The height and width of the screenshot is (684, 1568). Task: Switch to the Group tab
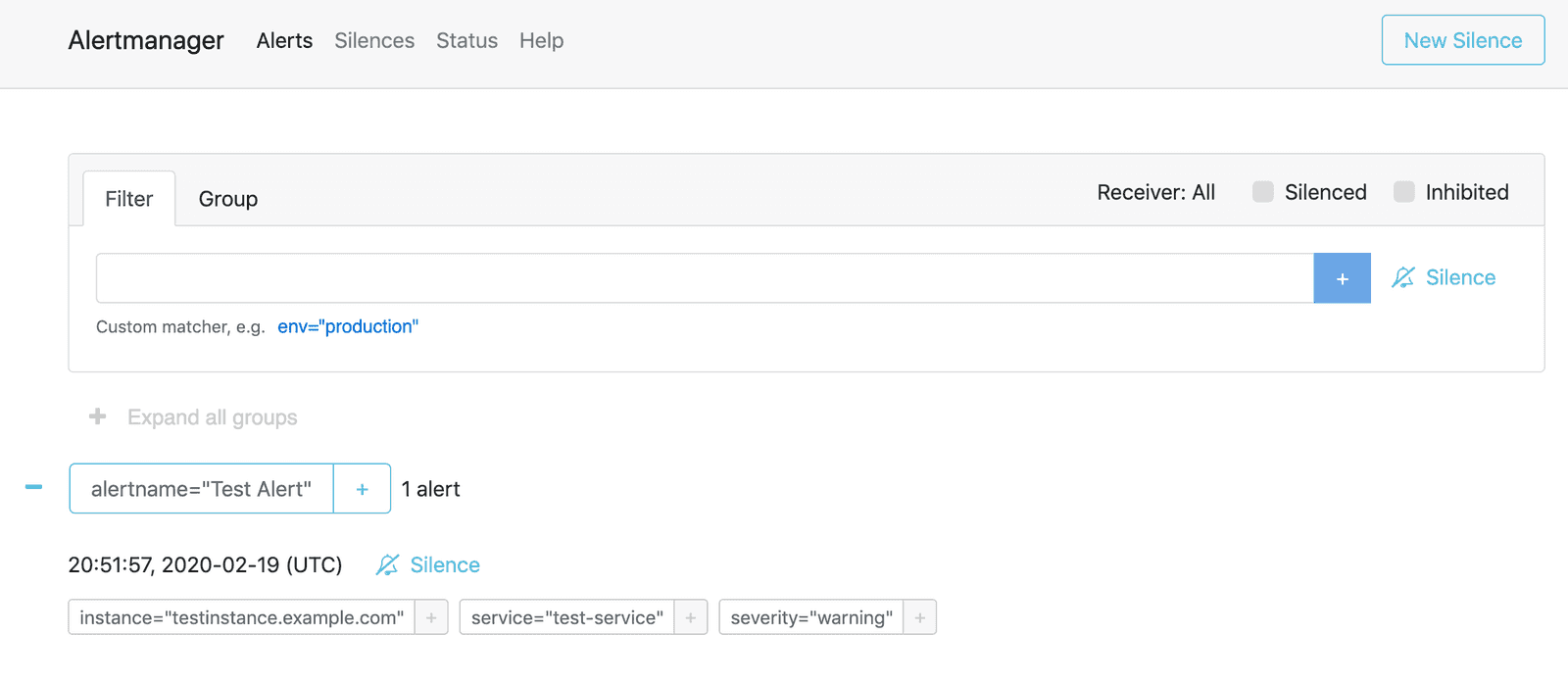227,199
